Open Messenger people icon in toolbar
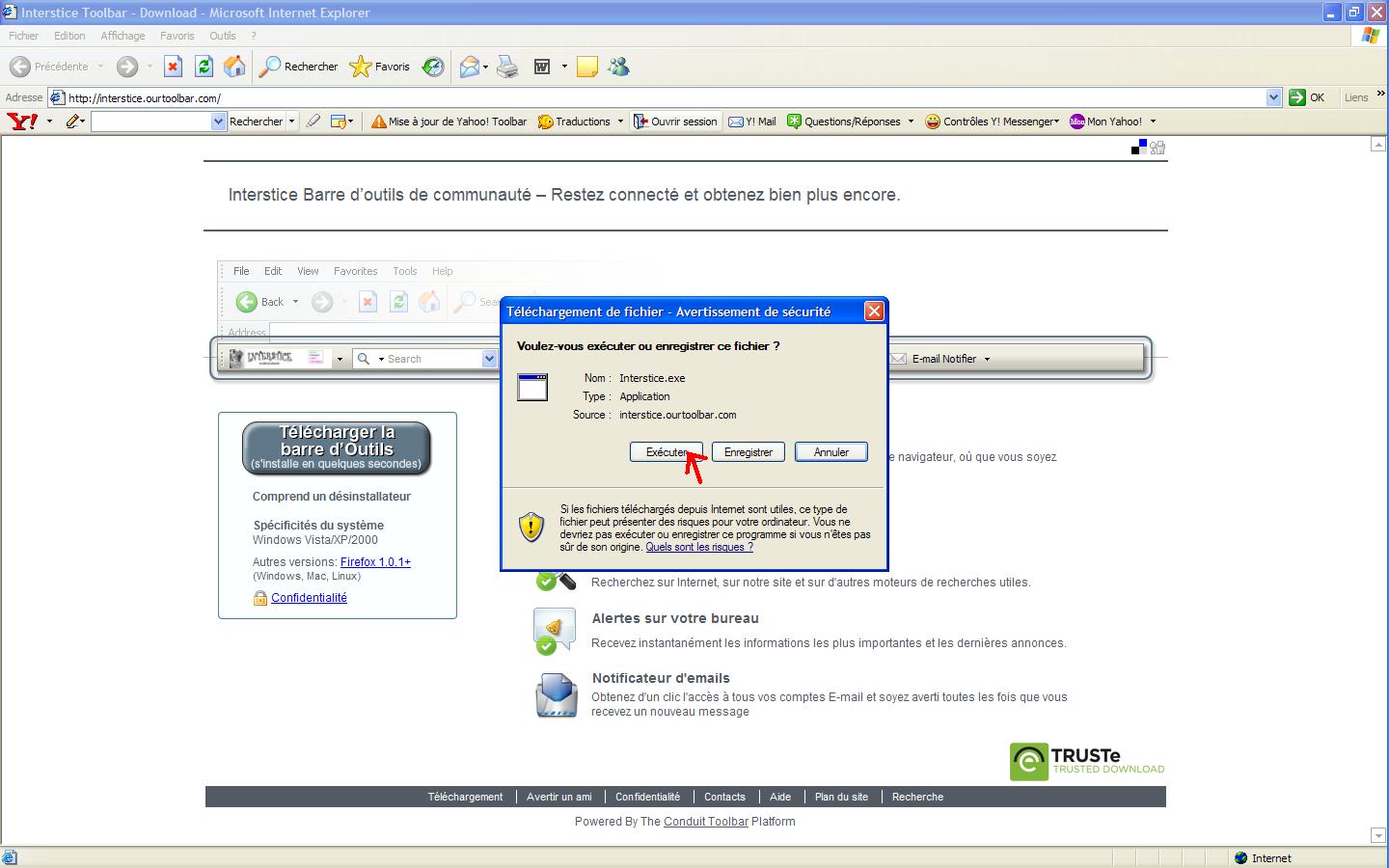The width and height of the screenshot is (1389, 868). click(x=618, y=67)
